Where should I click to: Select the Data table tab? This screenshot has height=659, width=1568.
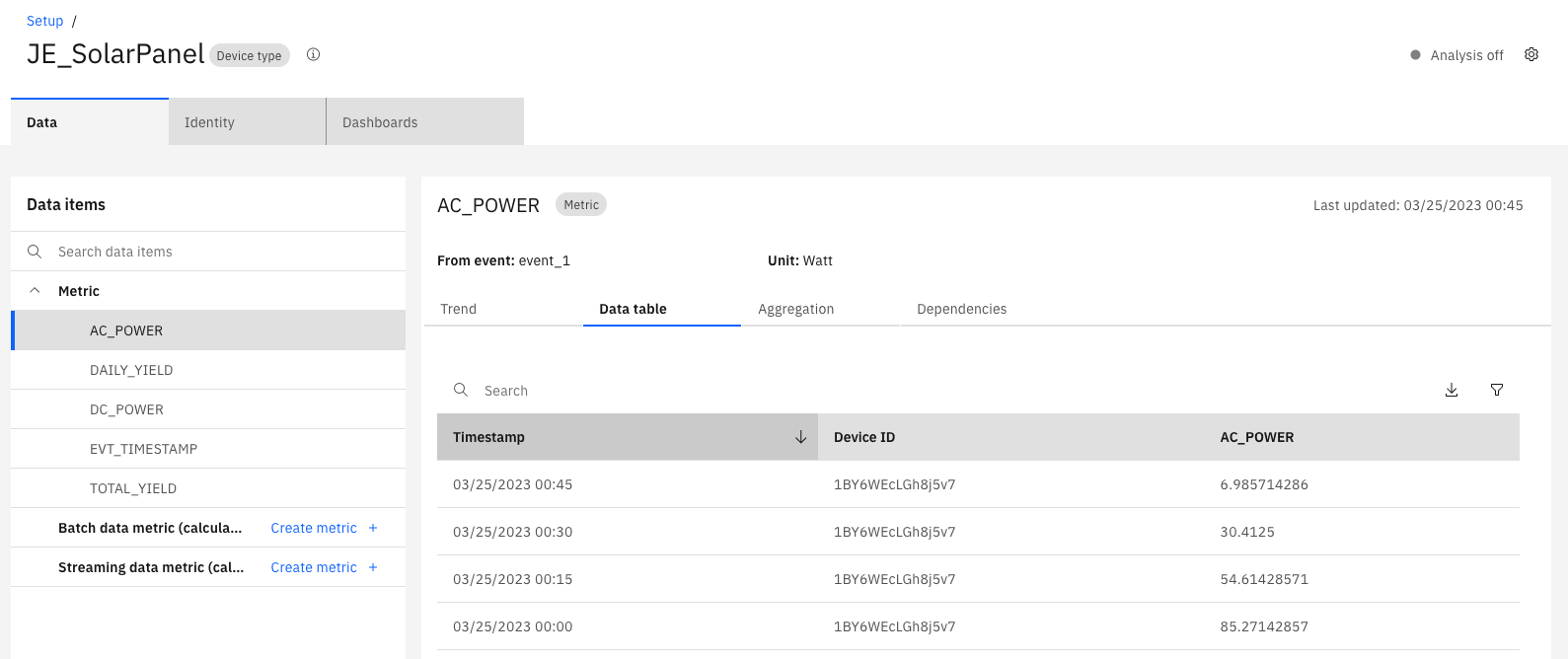click(662, 309)
